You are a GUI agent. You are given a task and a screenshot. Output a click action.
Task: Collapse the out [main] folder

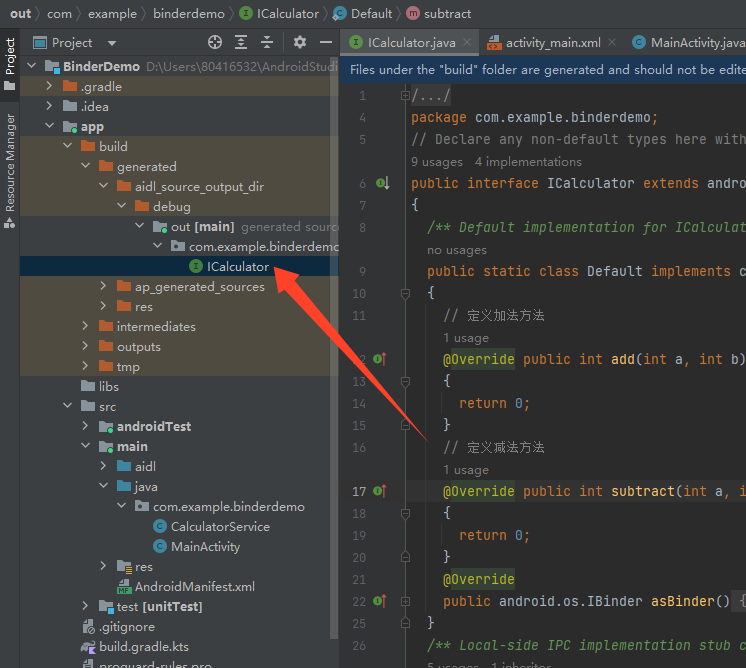[x=140, y=226]
